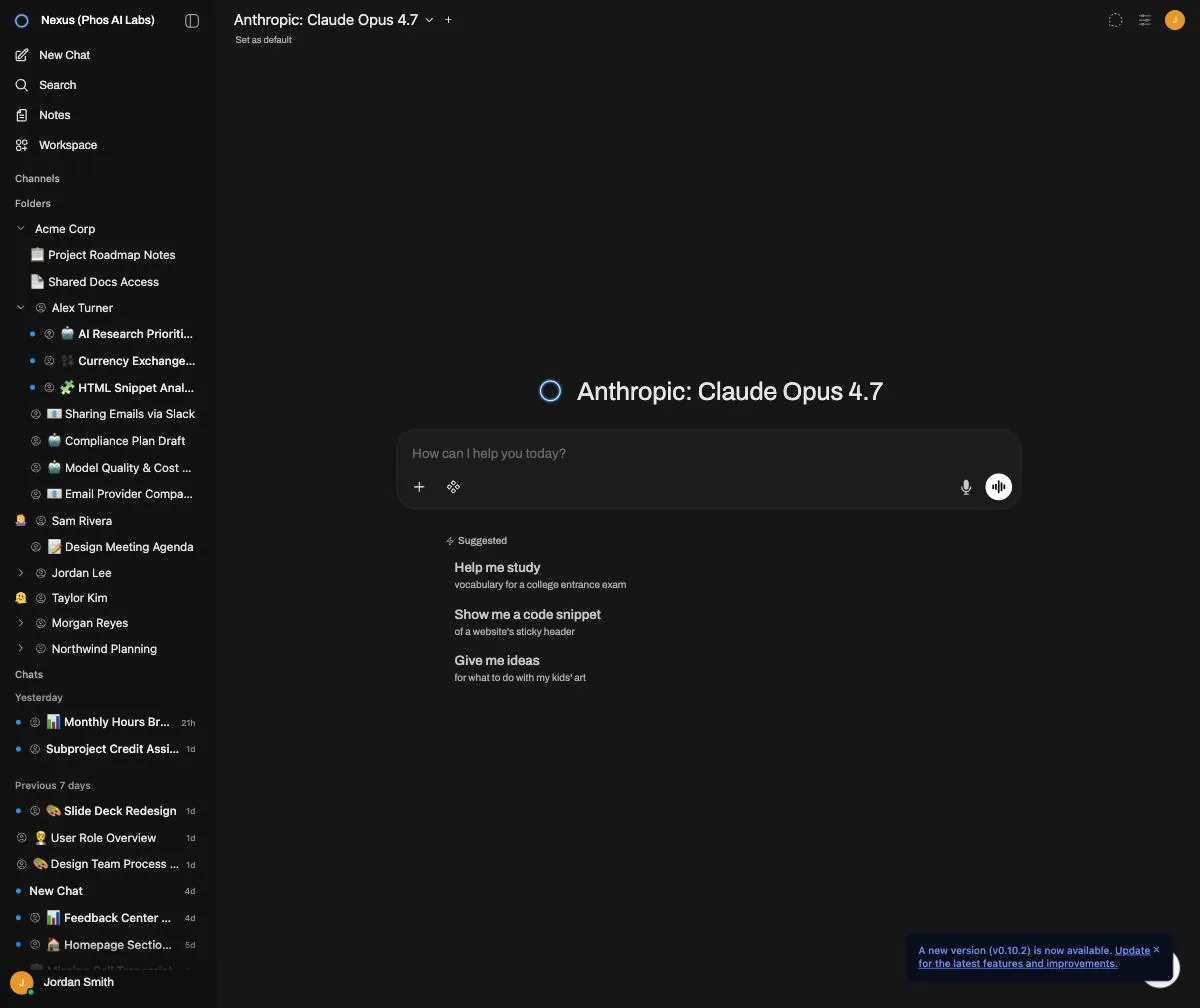Expand the Northwind Planning folder chevron
This screenshot has height=1008, width=1200.
tap(21, 649)
